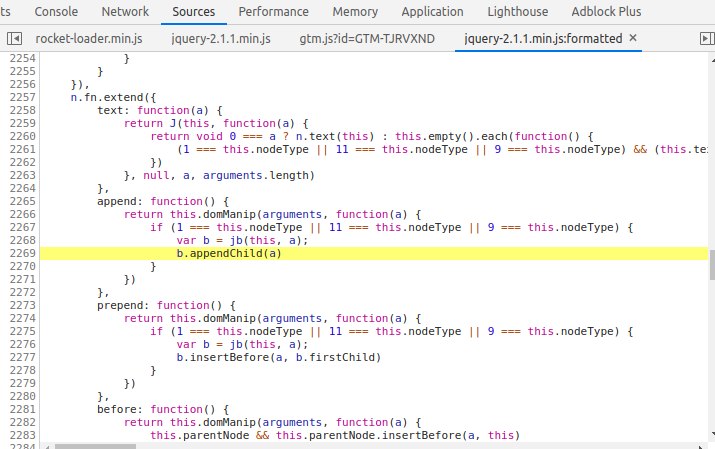
Task: Set breakpoint on line number 2266
Action: click(x=22, y=214)
